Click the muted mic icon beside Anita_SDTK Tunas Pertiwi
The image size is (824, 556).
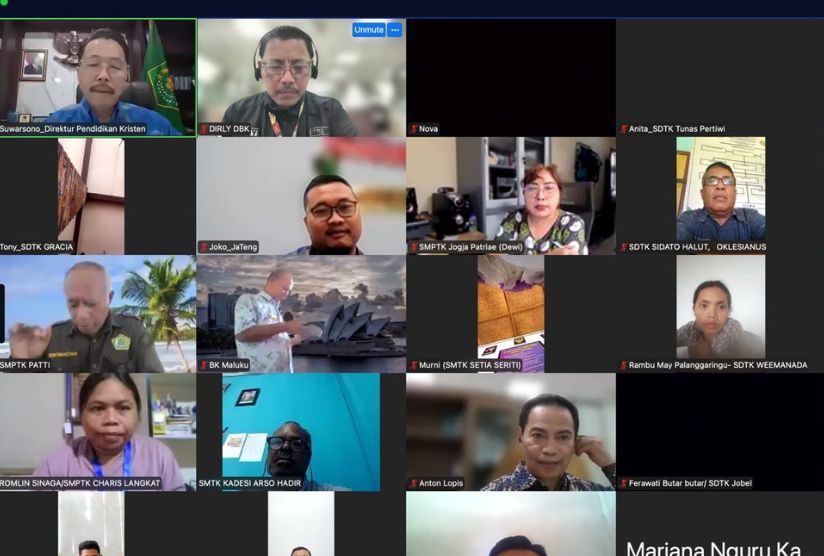pyautogui.click(x=623, y=129)
